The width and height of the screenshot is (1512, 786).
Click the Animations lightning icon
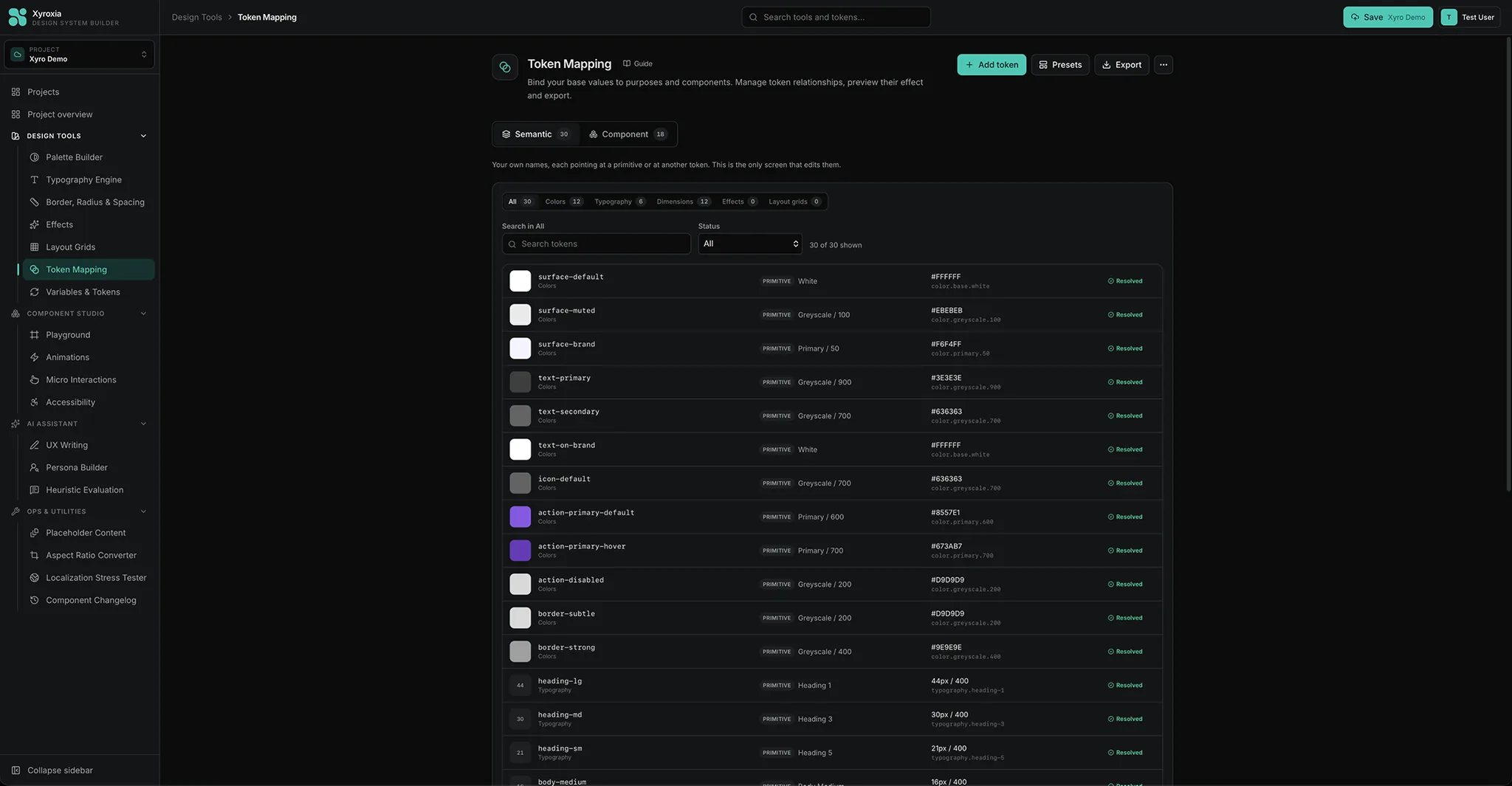34,357
